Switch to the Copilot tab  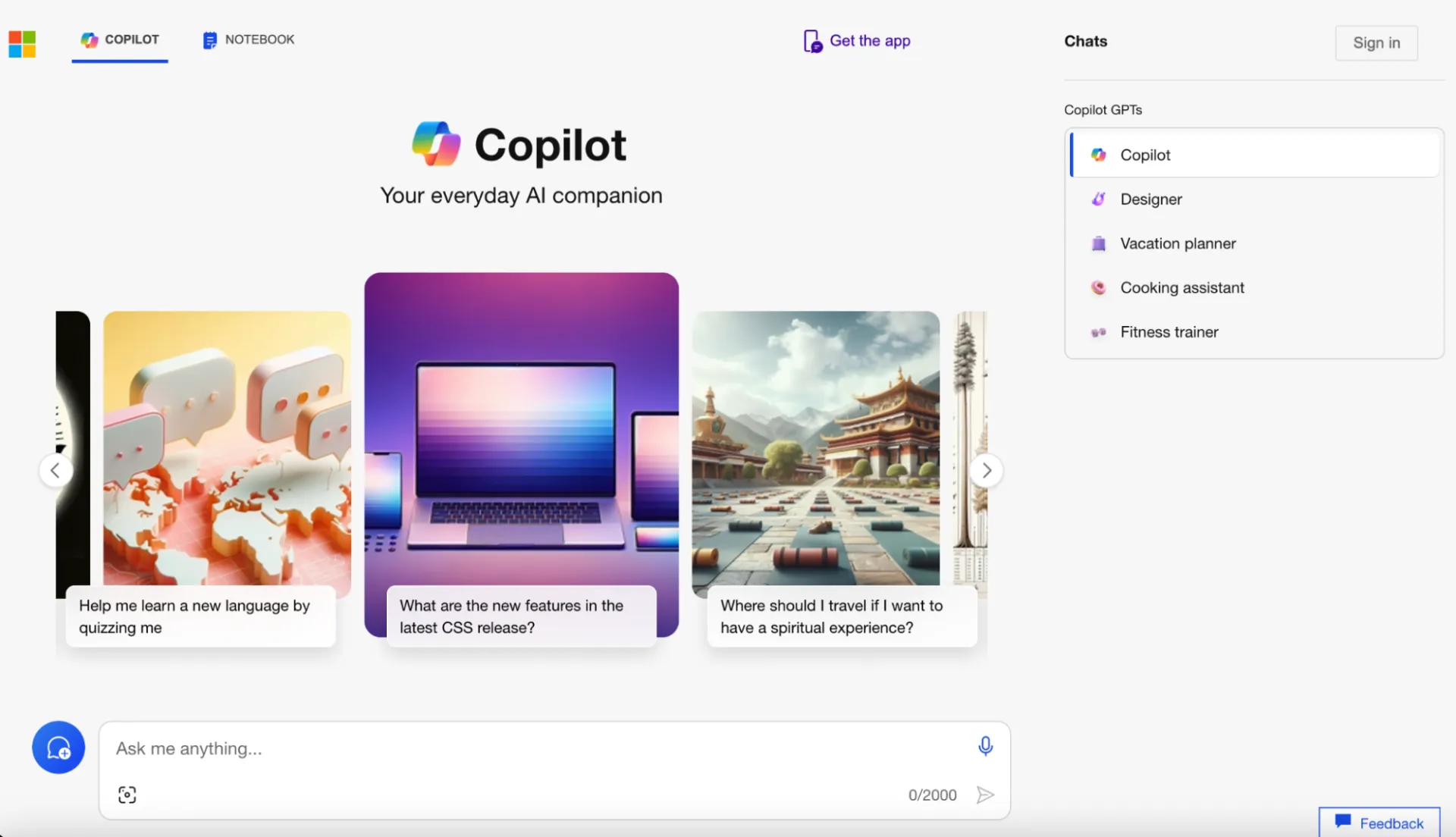click(x=120, y=39)
